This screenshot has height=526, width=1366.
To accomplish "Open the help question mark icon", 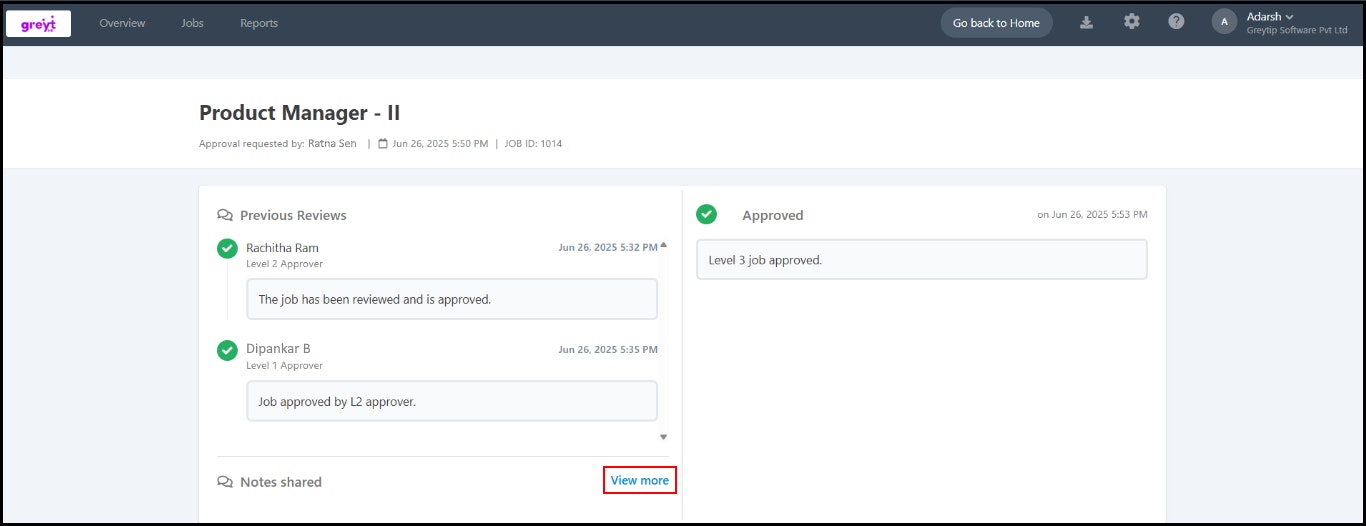I will (x=1176, y=21).
